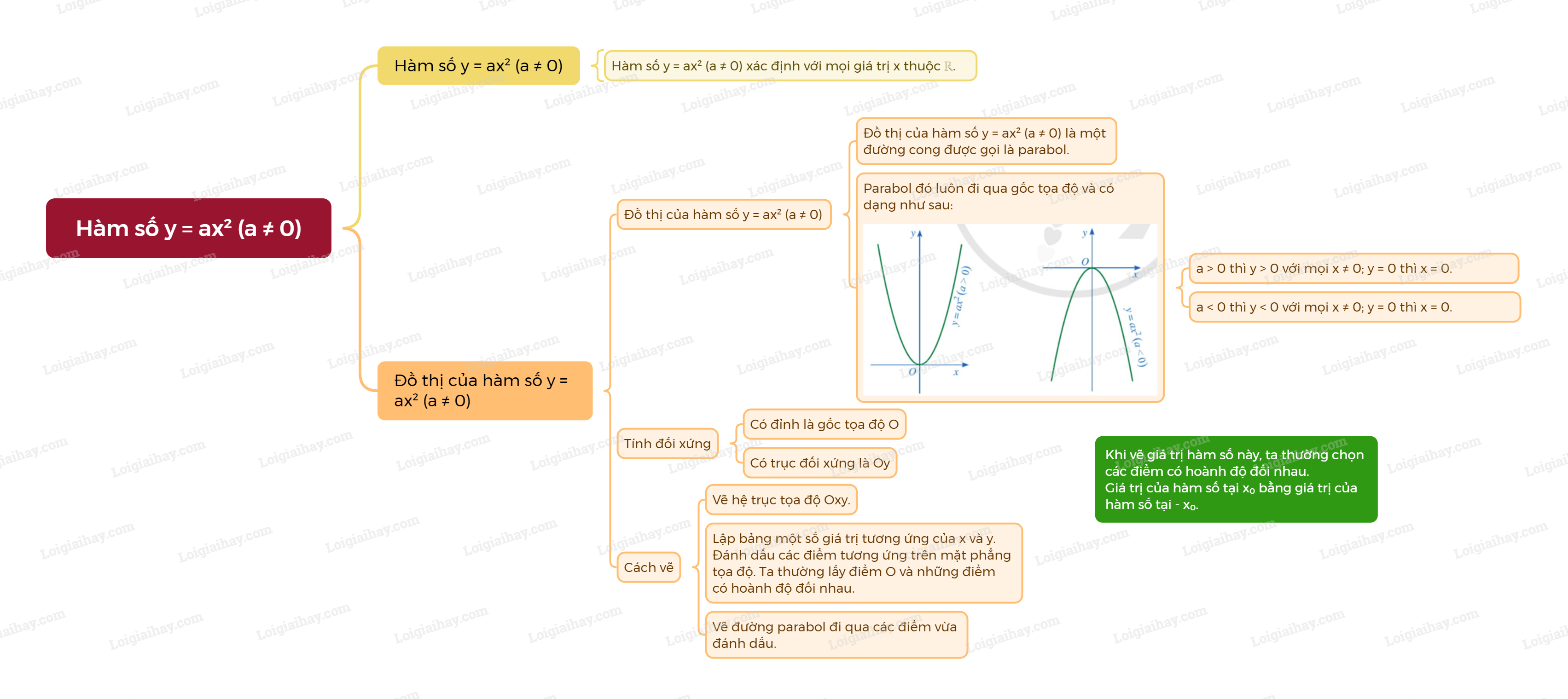Click the Lập bảng một số giá trị step
Image resolution: width=1568 pixels, height=699 pixels.
tap(863, 563)
